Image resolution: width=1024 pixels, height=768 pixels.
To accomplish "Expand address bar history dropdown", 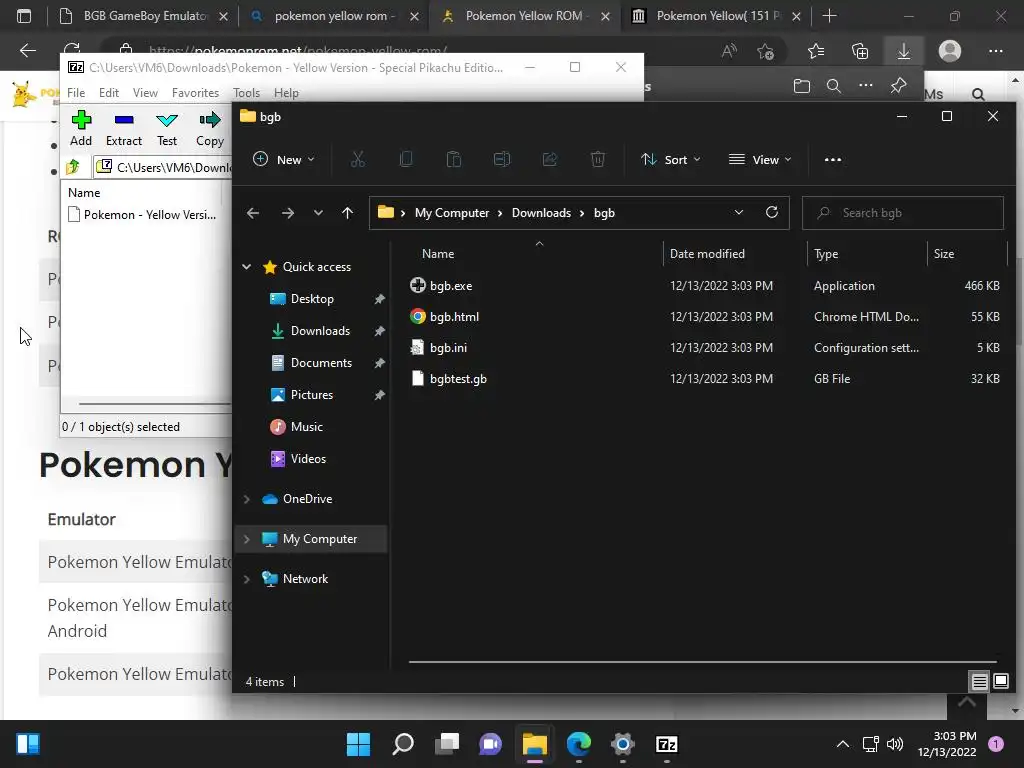I will (739, 212).
